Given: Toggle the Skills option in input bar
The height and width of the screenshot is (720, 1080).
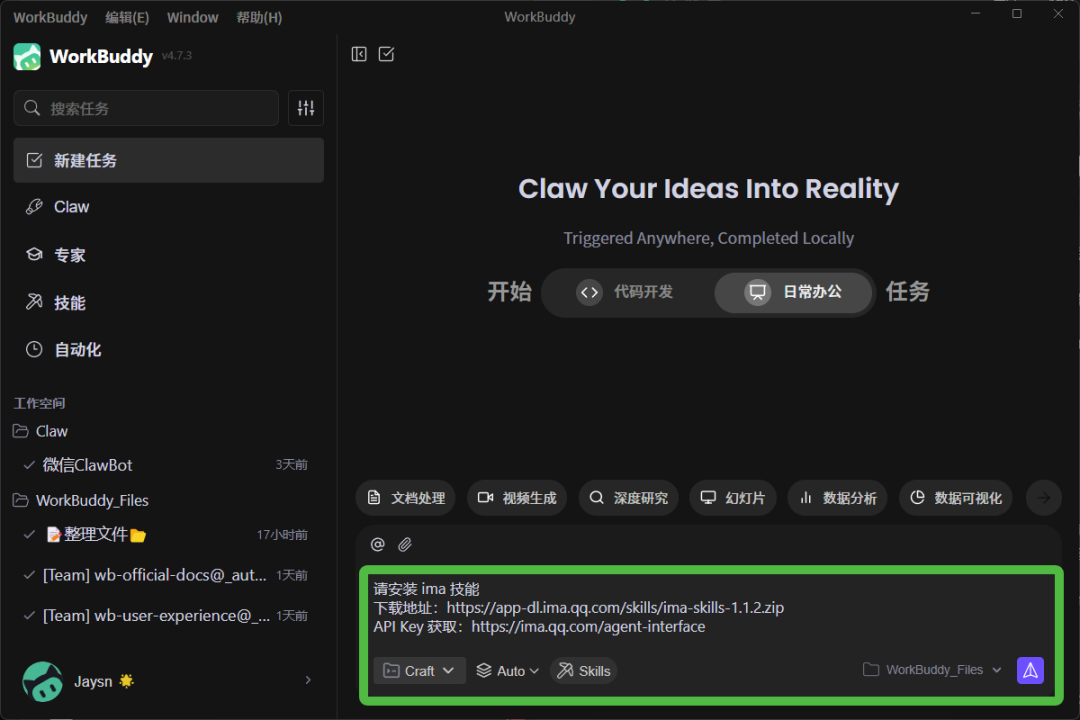Looking at the screenshot, I should [x=583, y=671].
